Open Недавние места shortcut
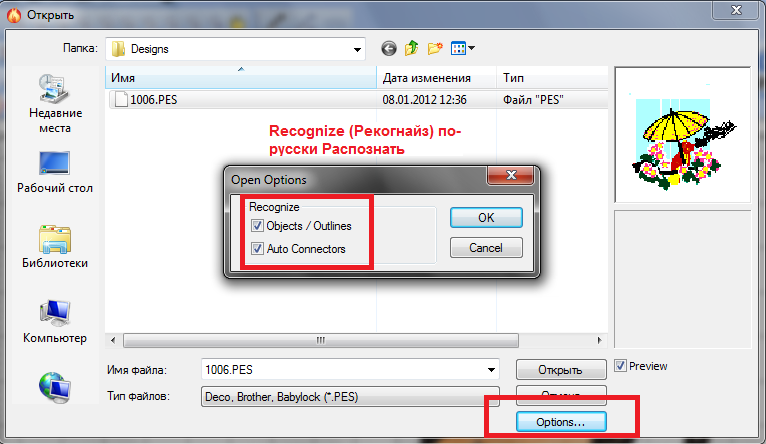Image resolution: width=766 pixels, height=444 pixels. tap(55, 104)
